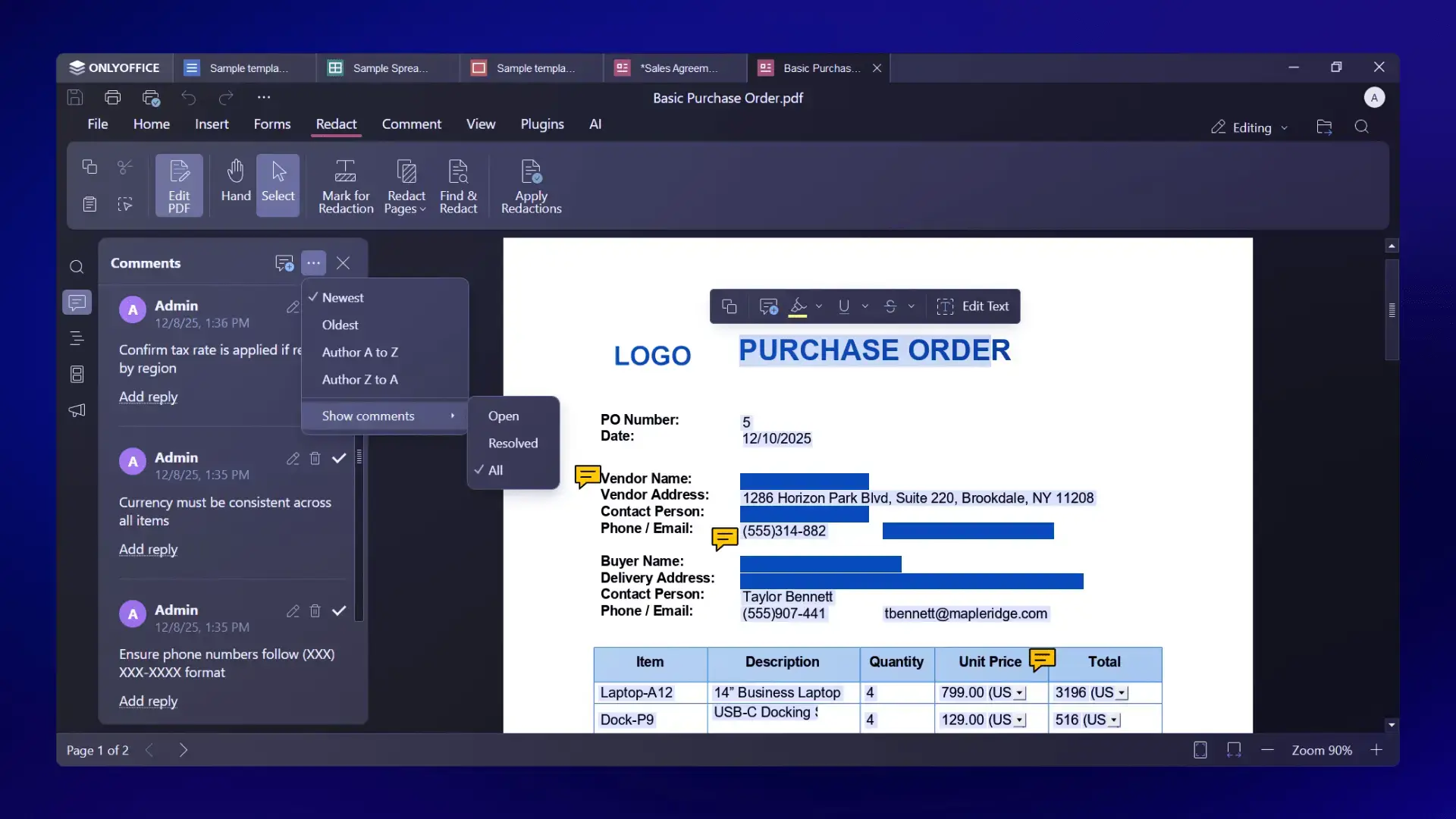Expand Show comments submenu
The width and height of the screenshot is (1456, 819).
click(384, 416)
